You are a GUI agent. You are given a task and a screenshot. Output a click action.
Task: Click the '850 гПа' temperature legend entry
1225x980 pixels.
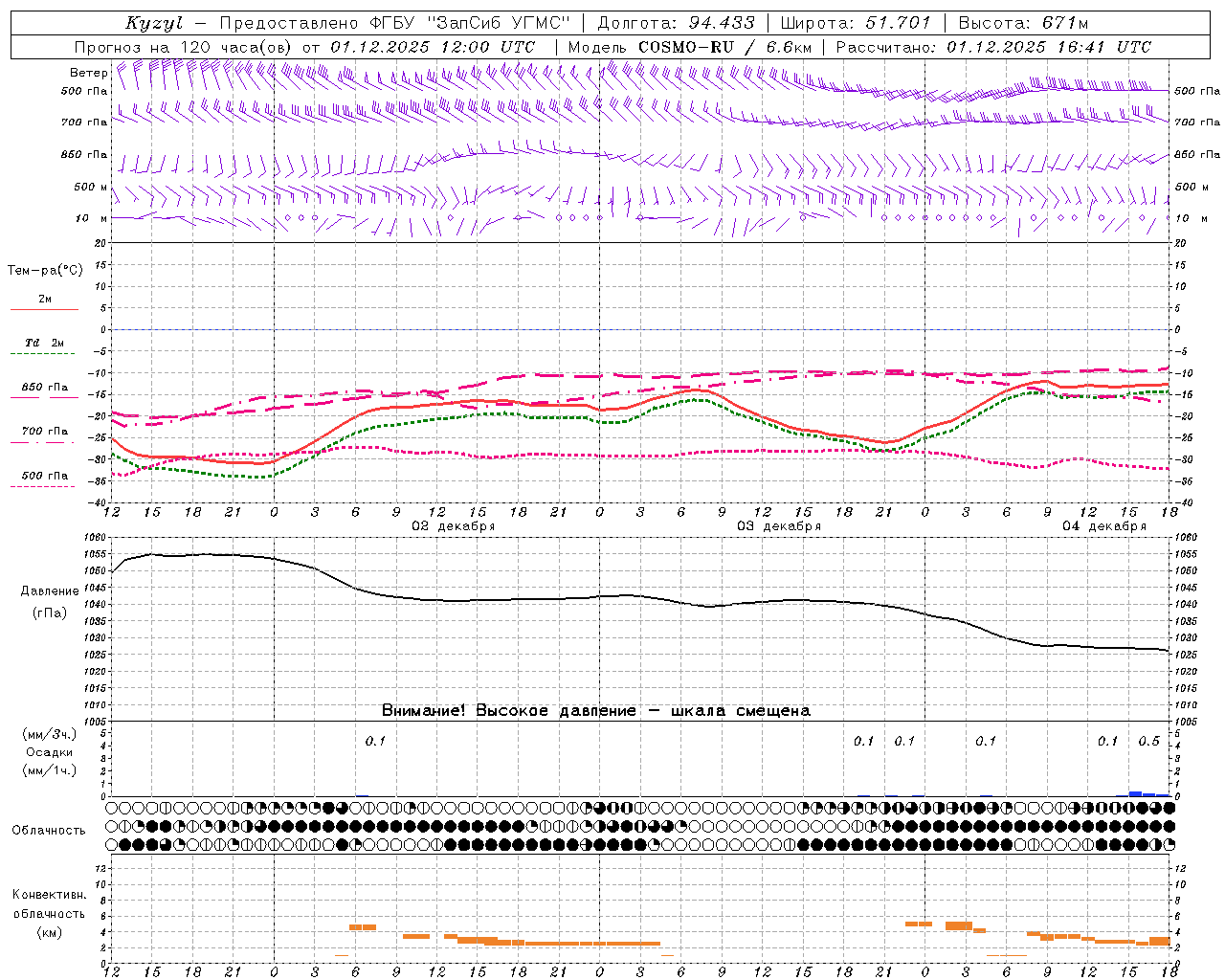tap(45, 388)
